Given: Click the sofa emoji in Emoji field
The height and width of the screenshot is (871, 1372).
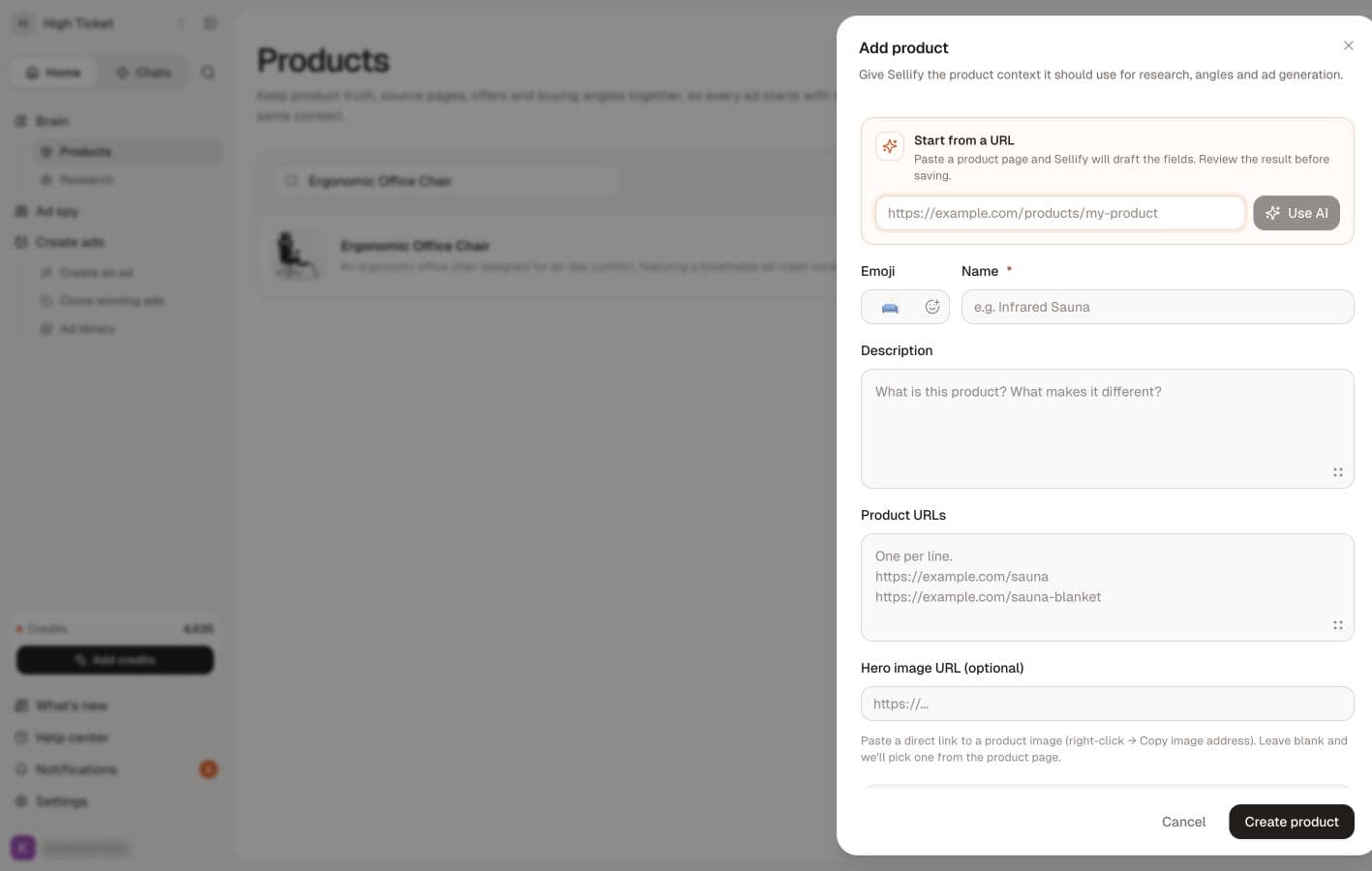Looking at the screenshot, I should pyautogui.click(x=890, y=307).
